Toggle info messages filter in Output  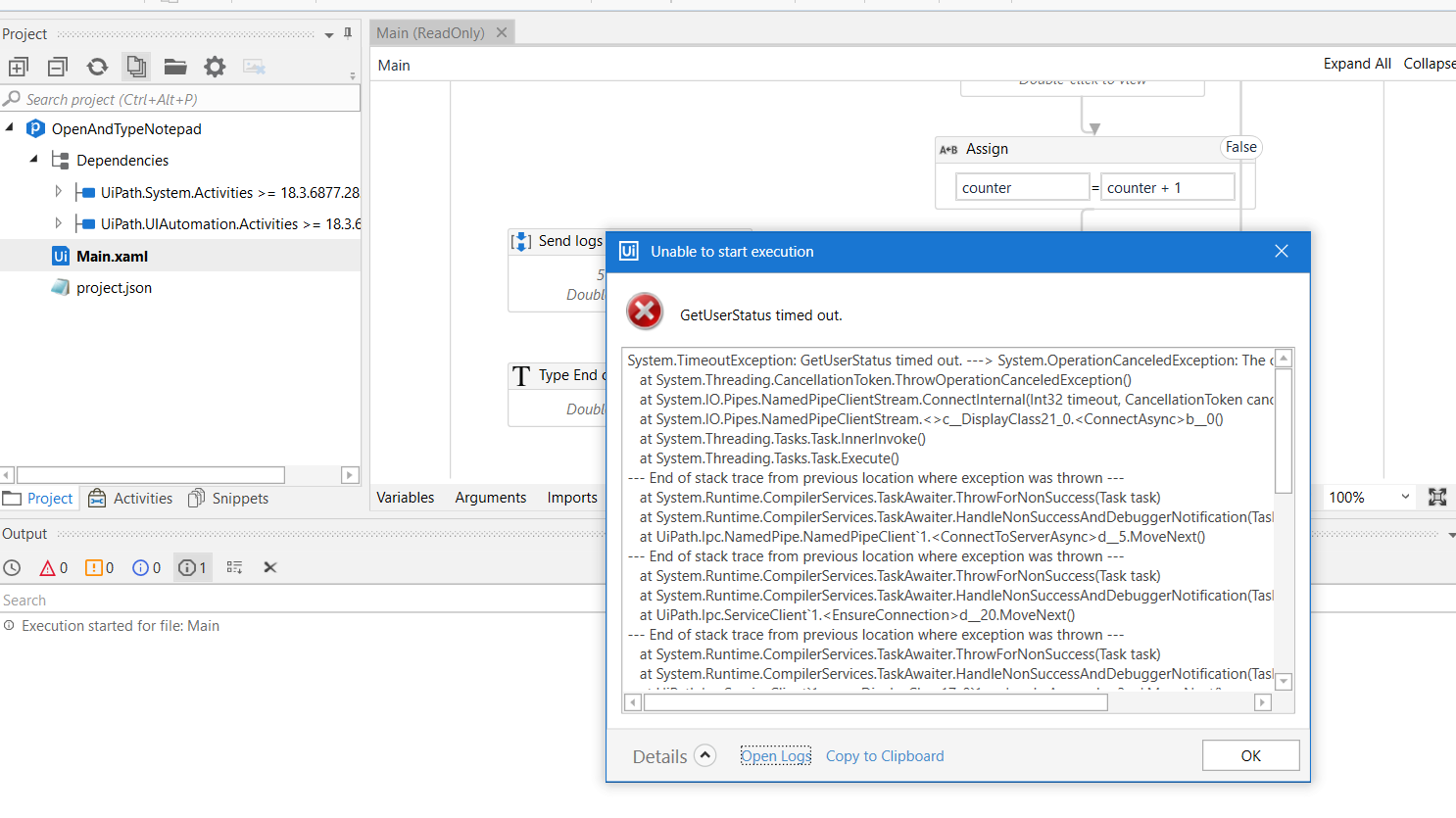coord(146,568)
